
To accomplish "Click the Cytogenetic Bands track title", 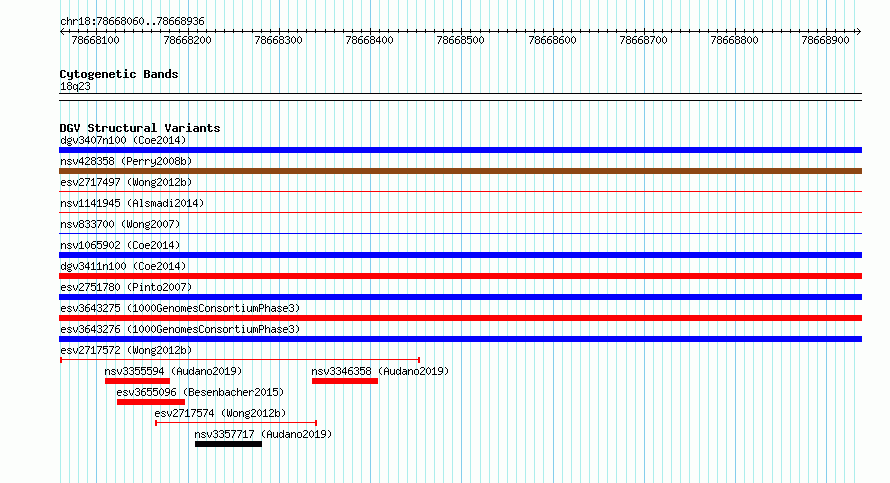I will click(x=119, y=74).
